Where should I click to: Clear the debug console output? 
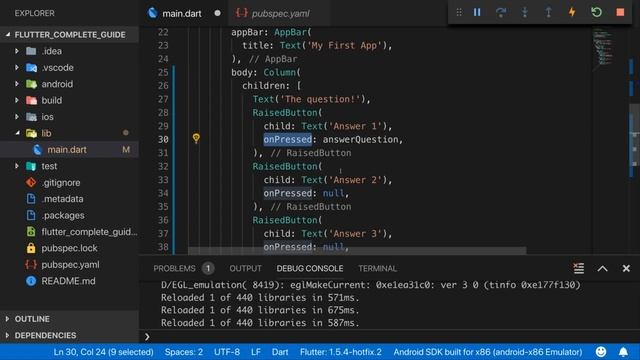click(x=578, y=268)
